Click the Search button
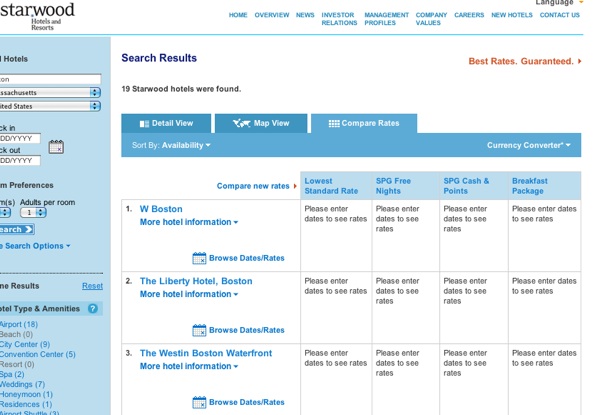The image size is (600, 415). point(17,229)
